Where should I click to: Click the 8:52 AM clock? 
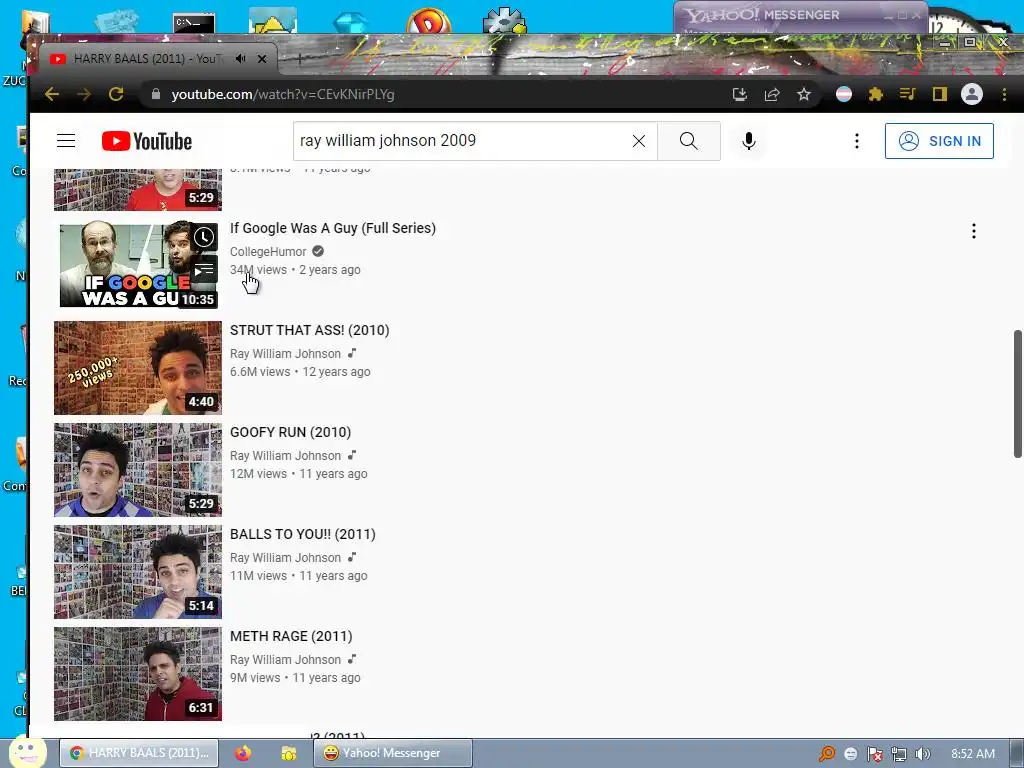(x=973, y=754)
